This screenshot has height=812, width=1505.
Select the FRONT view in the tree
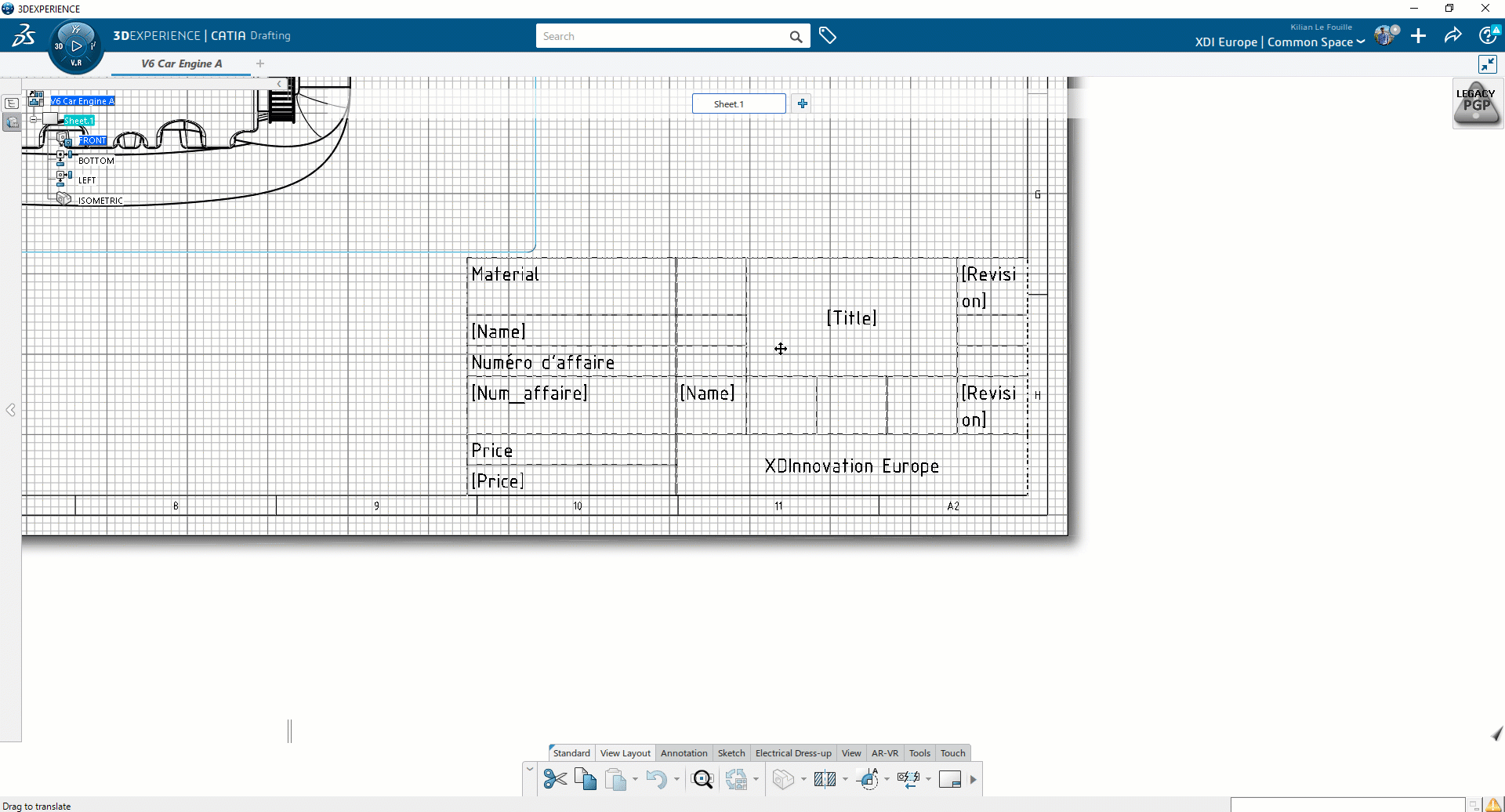click(x=93, y=140)
